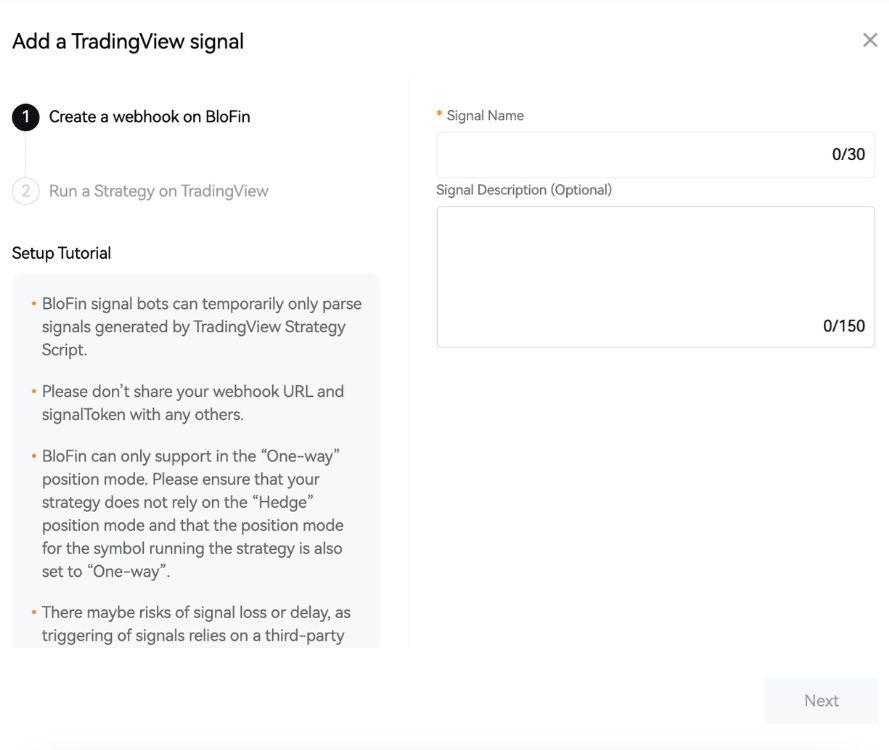The image size is (889, 750).
Task: Click the tip about signal loss risks
Action: [x=195, y=623]
